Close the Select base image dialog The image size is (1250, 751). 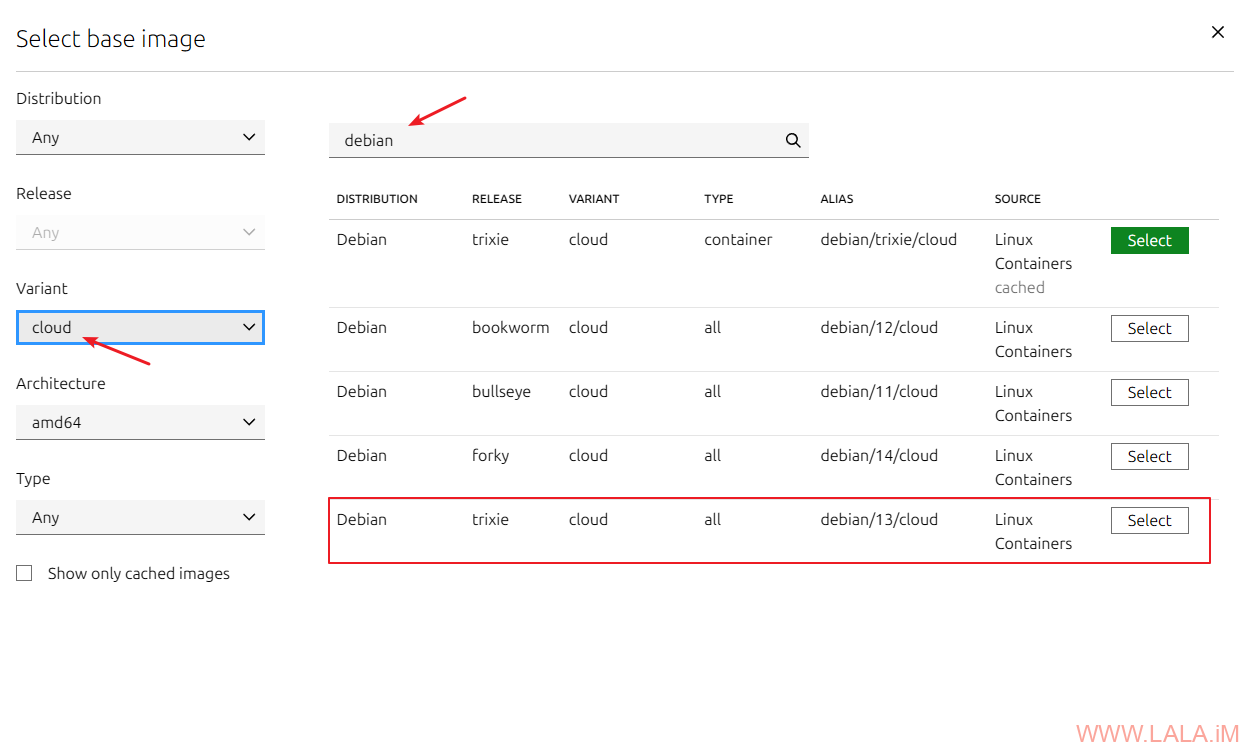pyautogui.click(x=1217, y=32)
